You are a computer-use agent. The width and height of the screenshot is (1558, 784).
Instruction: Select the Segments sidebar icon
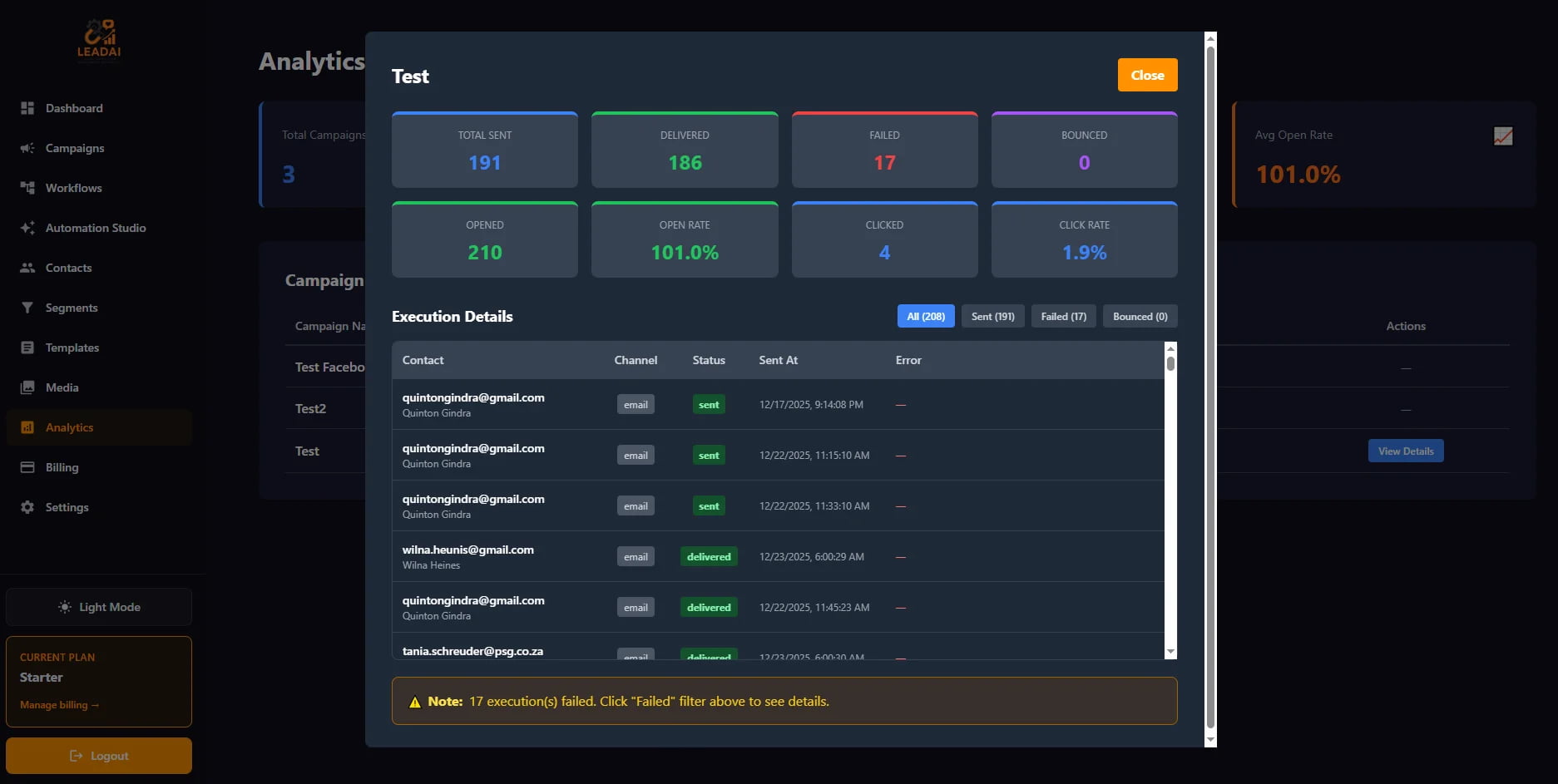click(x=27, y=308)
